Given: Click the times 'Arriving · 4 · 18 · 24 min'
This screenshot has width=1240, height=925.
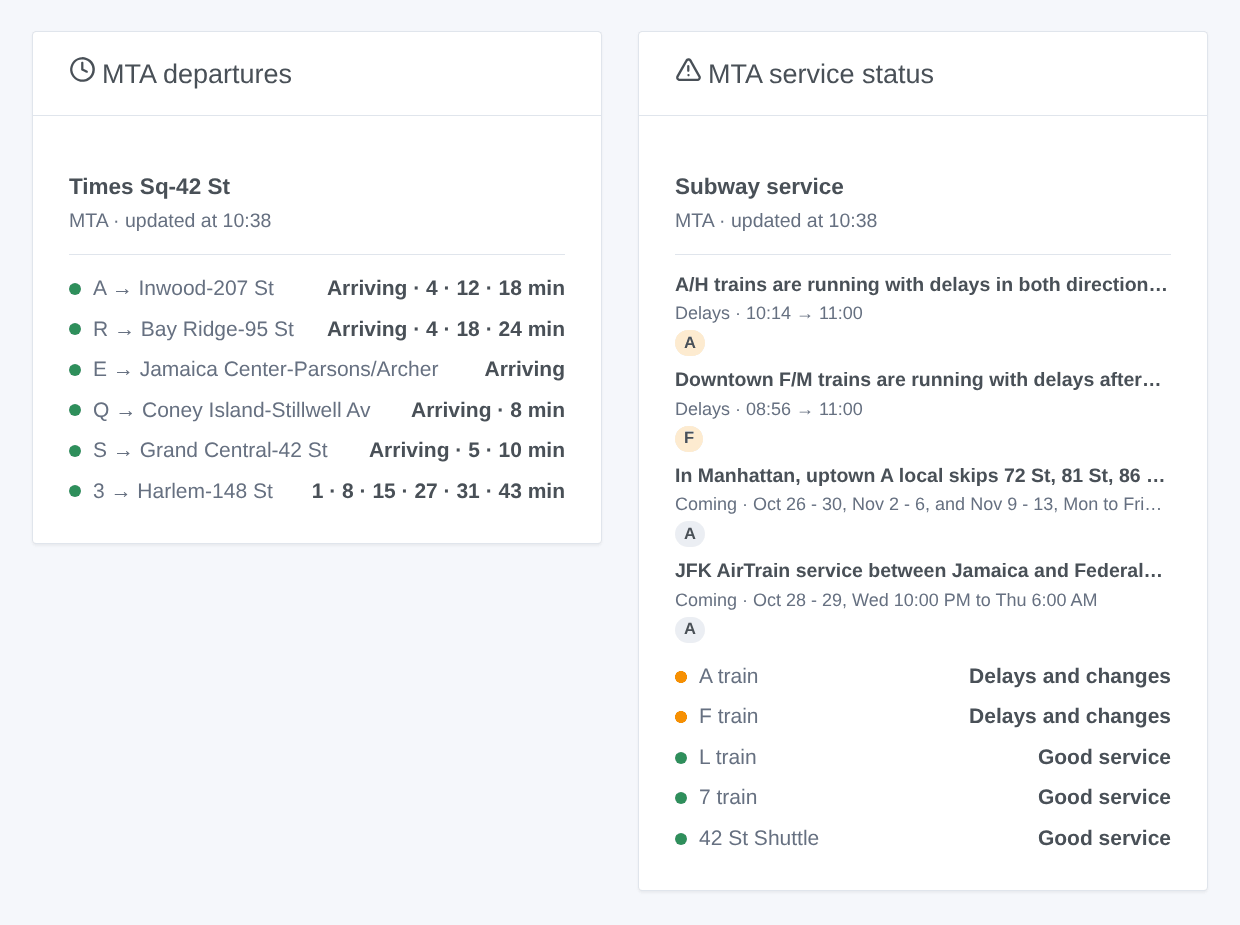Looking at the screenshot, I should 446,329.
